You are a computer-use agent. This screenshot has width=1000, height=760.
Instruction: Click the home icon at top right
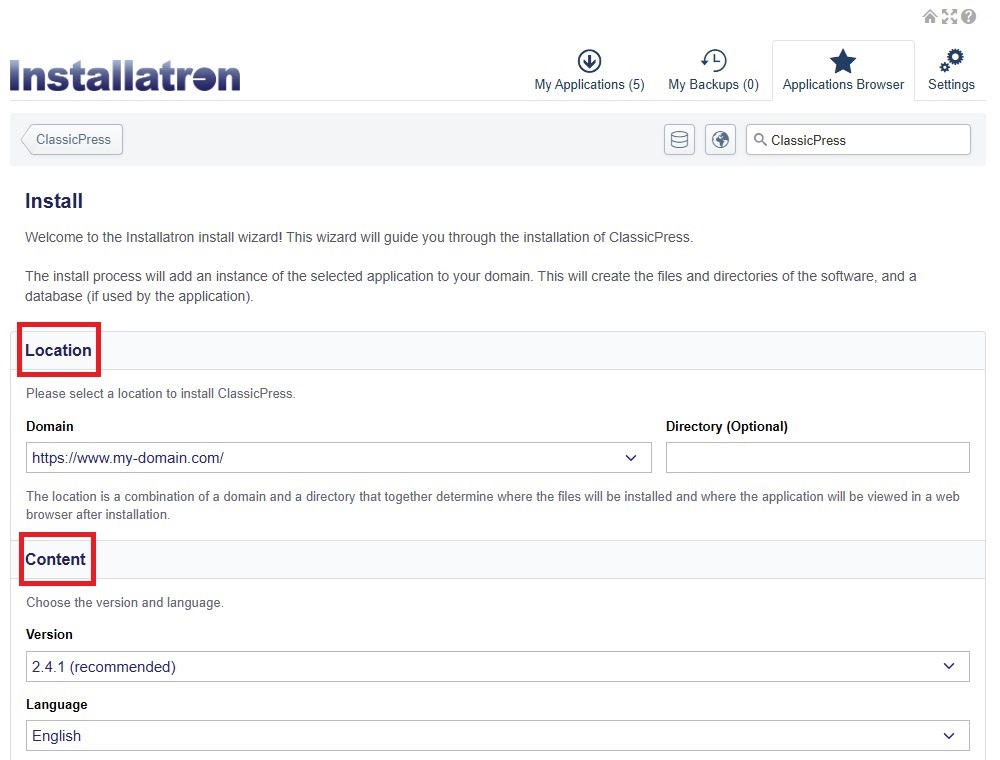[930, 16]
